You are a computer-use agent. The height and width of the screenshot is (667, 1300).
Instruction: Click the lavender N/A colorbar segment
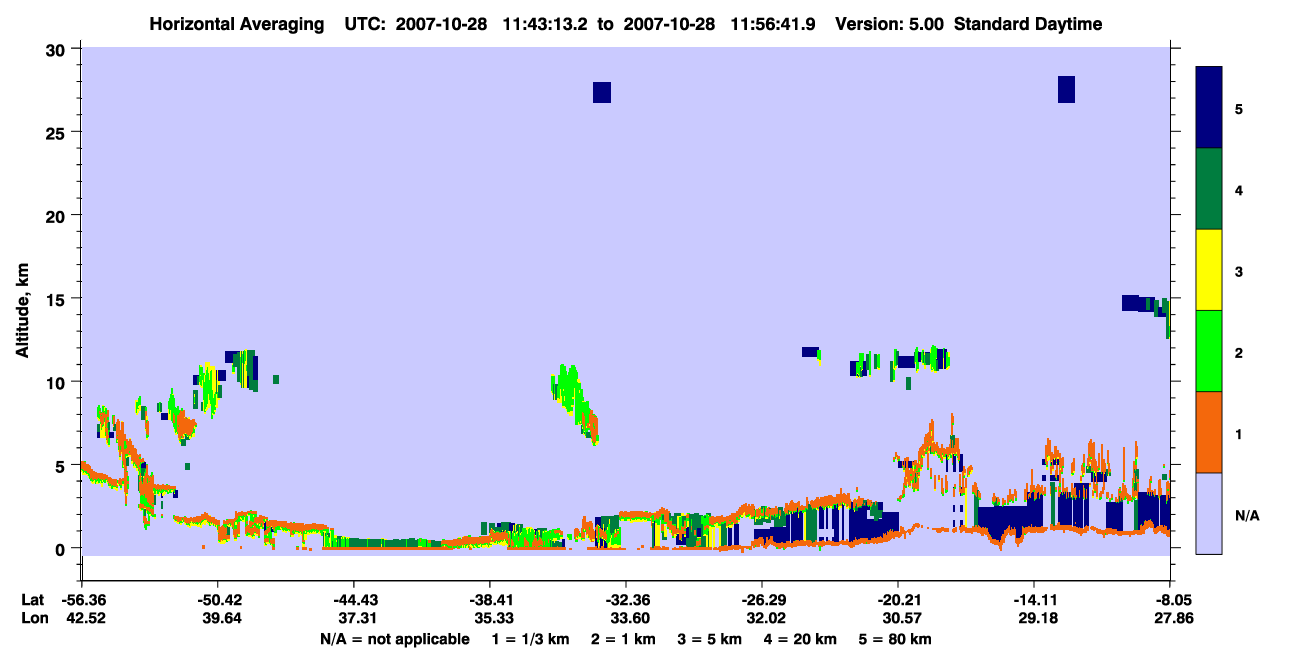click(x=1209, y=513)
